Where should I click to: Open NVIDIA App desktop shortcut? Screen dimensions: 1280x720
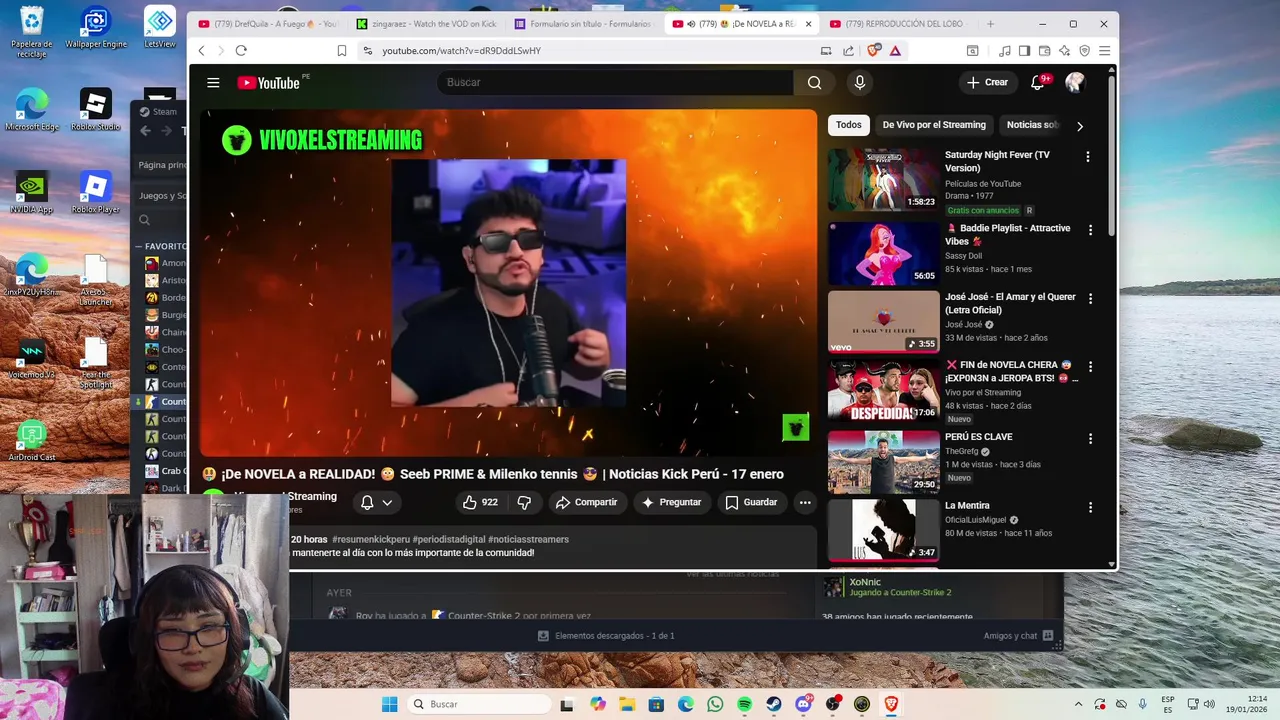point(32,192)
